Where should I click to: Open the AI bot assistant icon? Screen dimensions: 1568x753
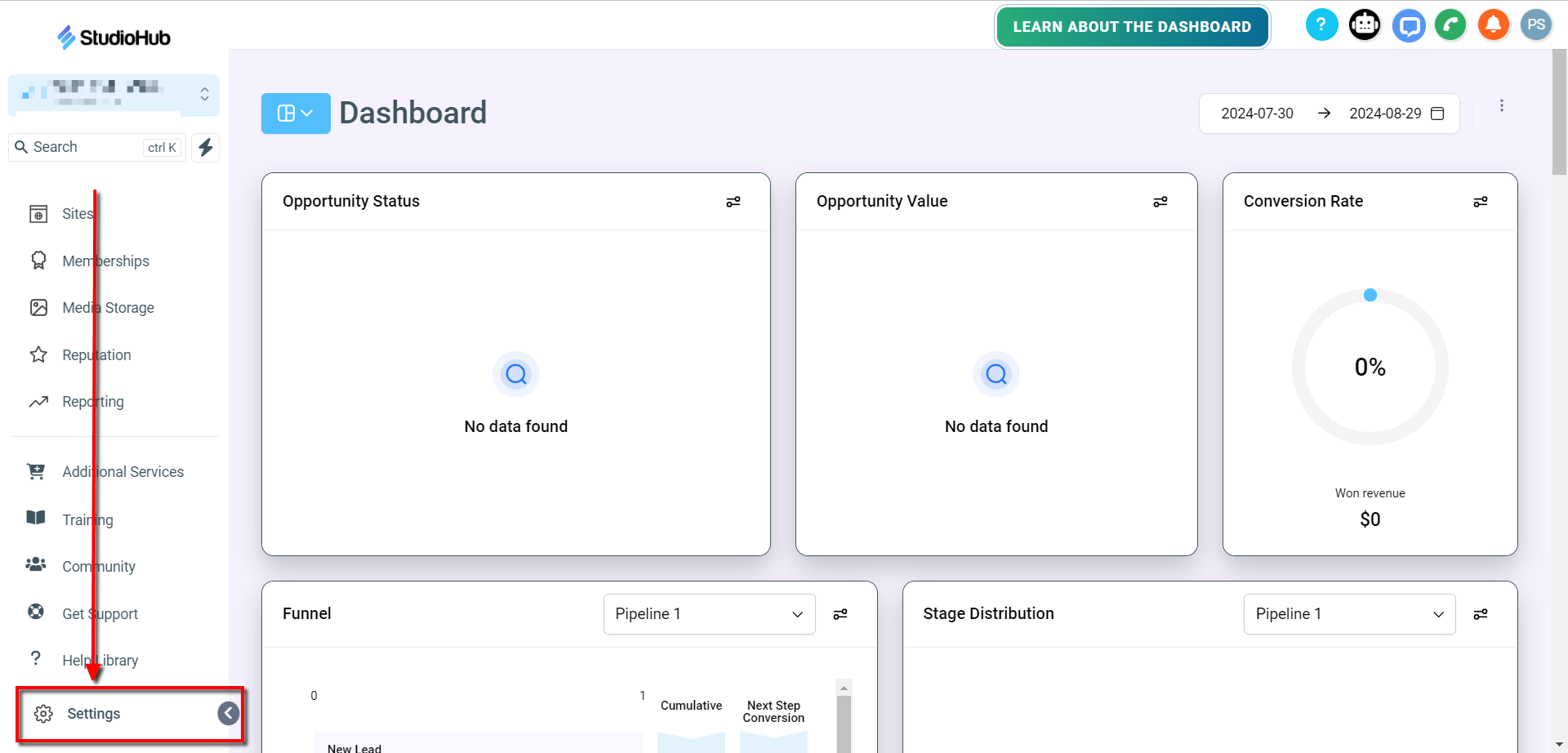click(1365, 25)
